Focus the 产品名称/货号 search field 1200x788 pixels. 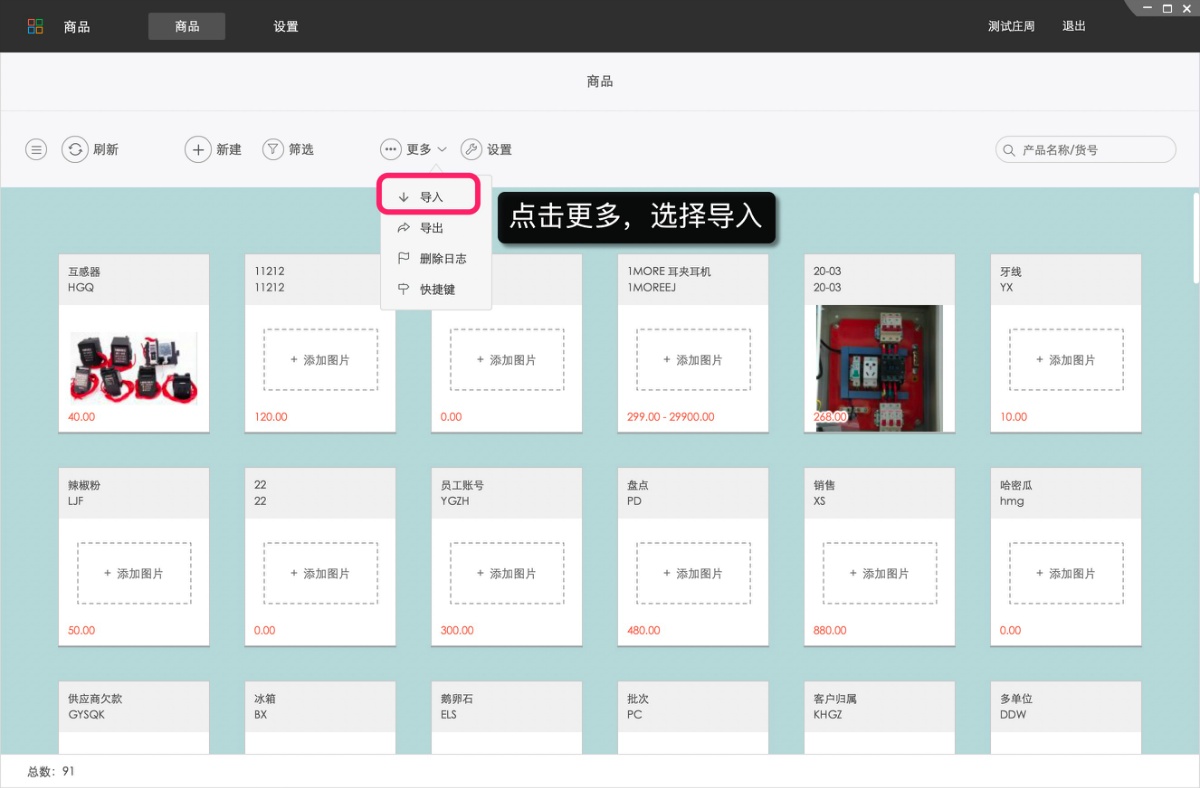tap(1086, 150)
